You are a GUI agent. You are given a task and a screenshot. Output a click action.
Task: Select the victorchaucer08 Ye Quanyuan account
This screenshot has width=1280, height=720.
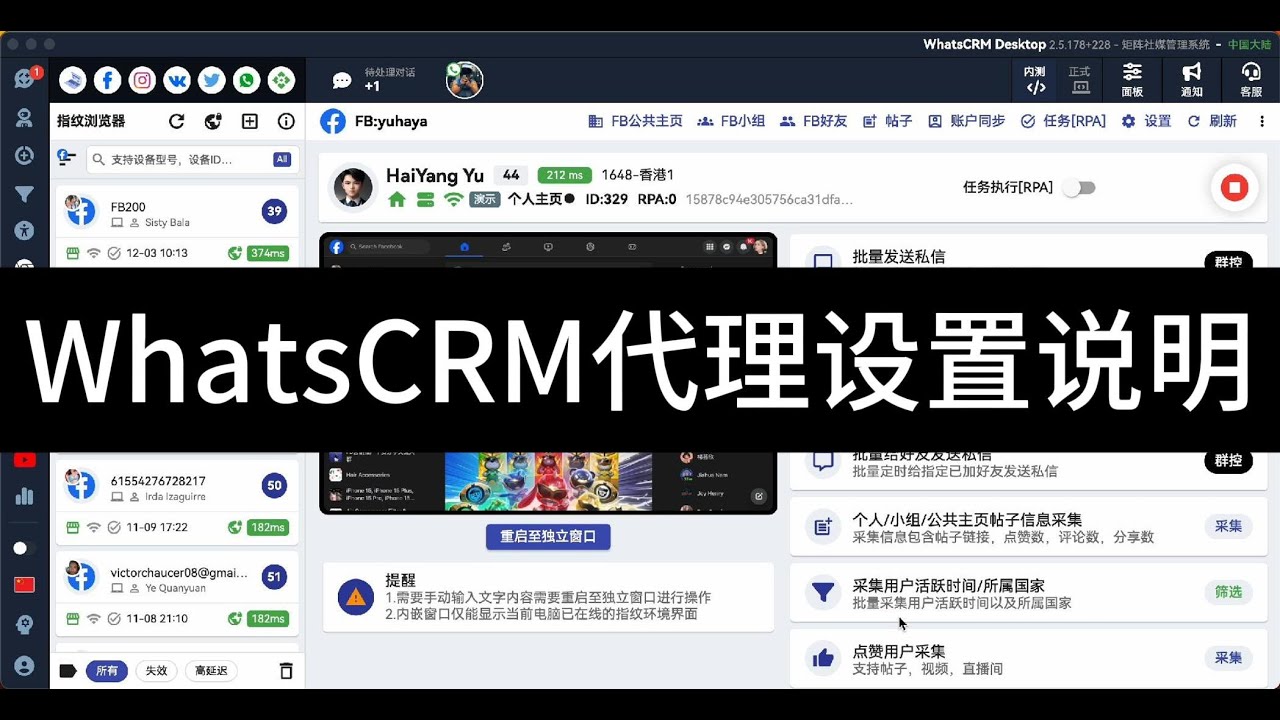coord(176,594)
